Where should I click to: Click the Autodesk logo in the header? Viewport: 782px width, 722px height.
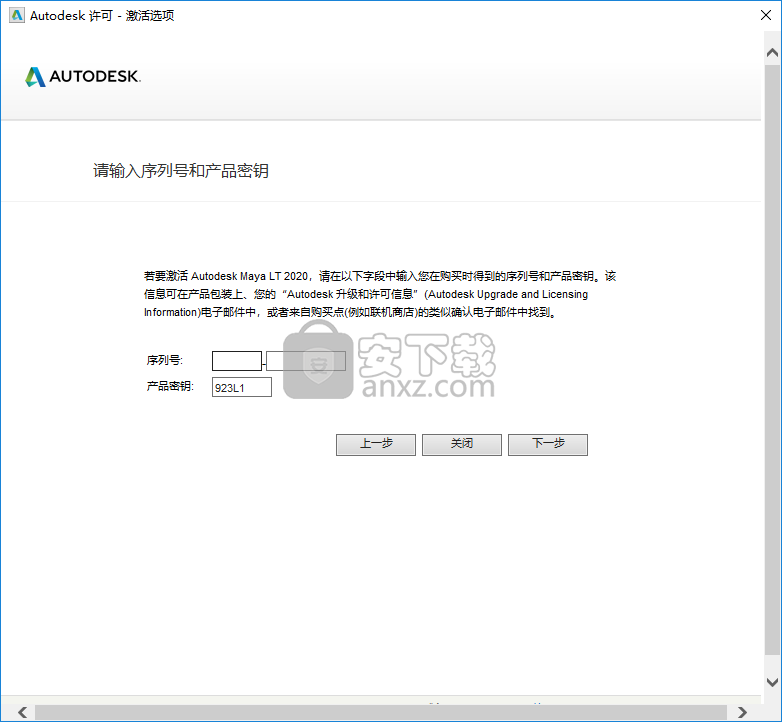click(83, 77)
